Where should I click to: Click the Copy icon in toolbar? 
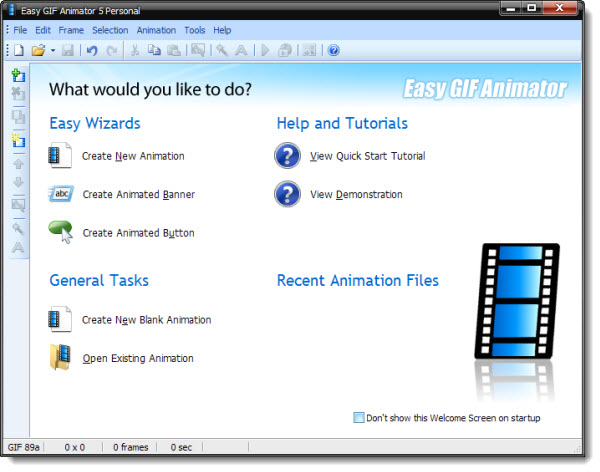[x=155, y=50]
